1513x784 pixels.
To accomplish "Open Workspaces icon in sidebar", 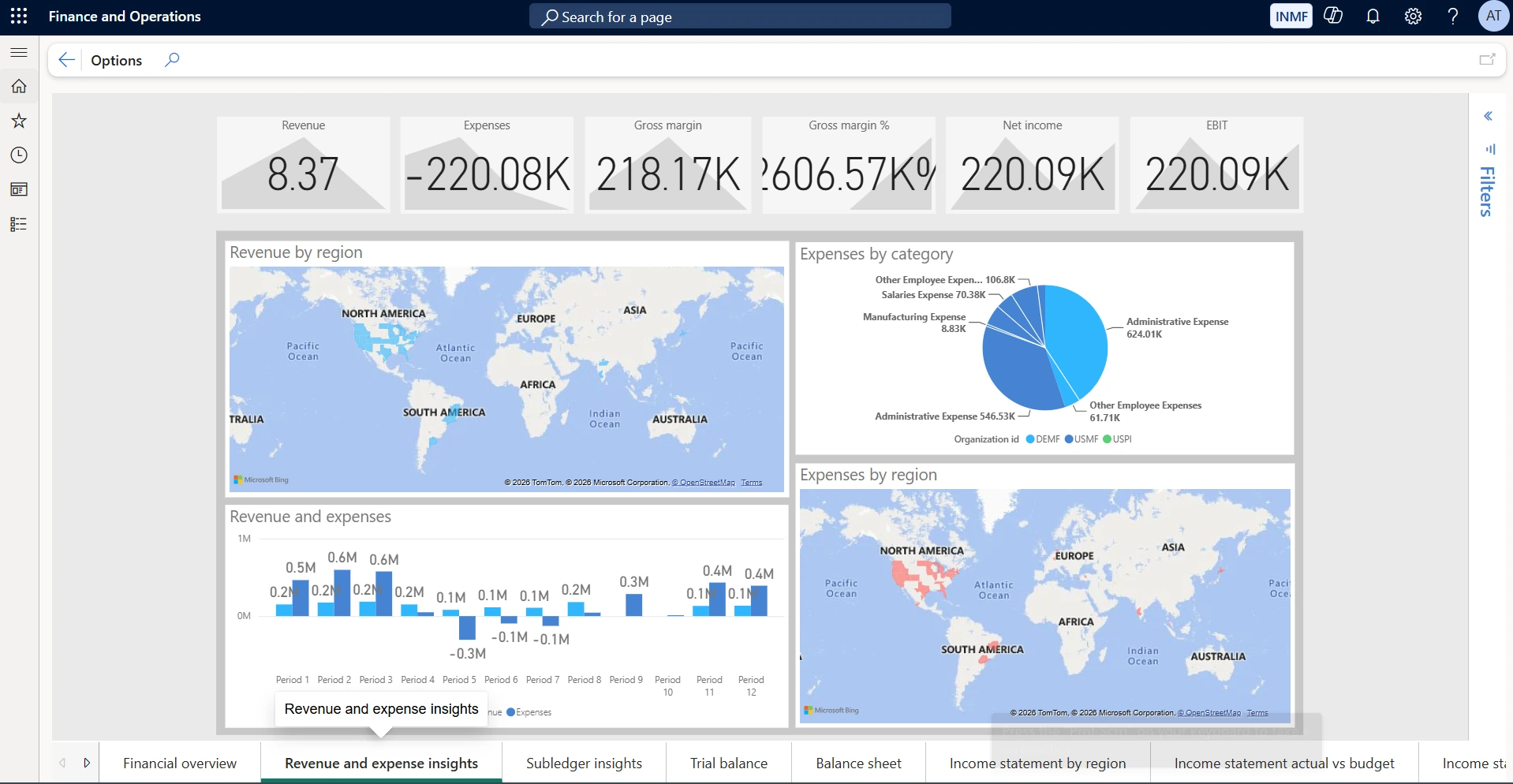I will [x=19, y=189].
